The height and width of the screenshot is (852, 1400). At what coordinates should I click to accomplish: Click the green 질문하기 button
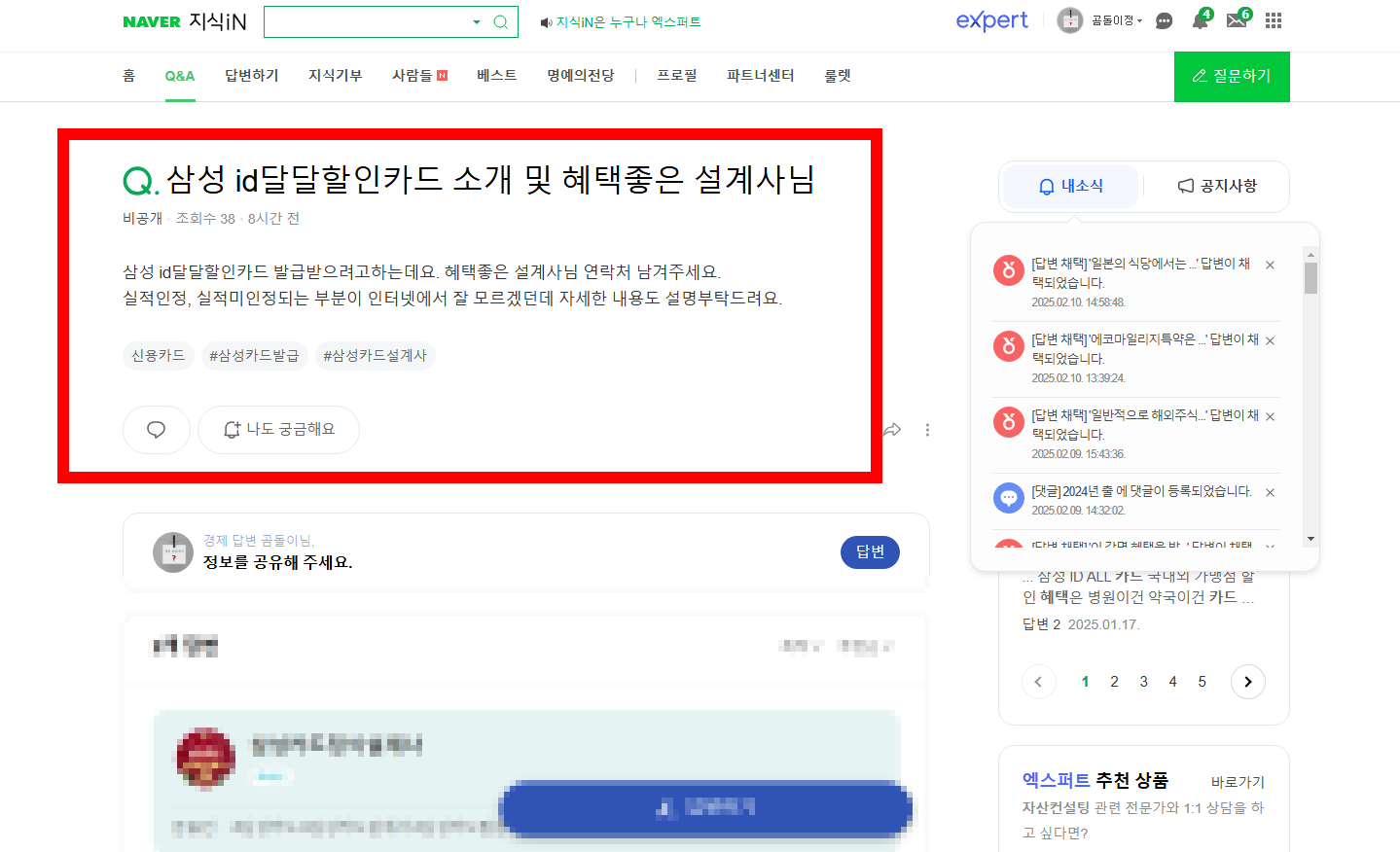click(1232, 76)
